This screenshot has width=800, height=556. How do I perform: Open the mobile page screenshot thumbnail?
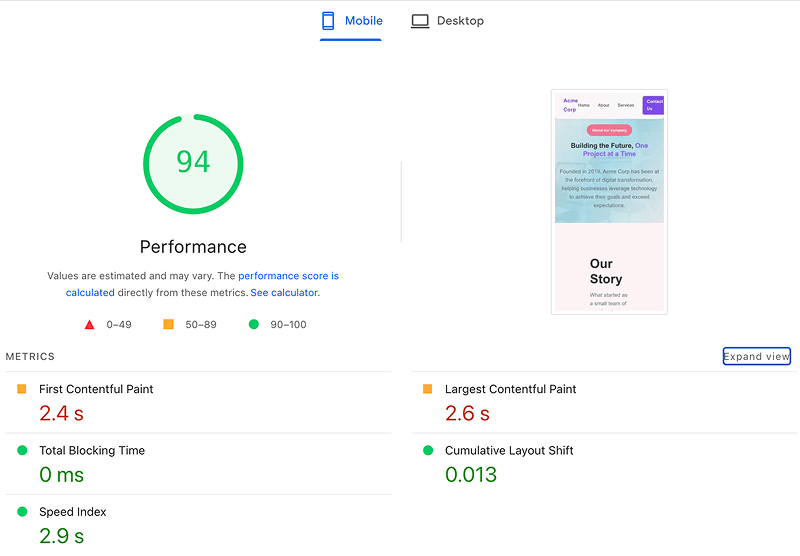point(609,202)
